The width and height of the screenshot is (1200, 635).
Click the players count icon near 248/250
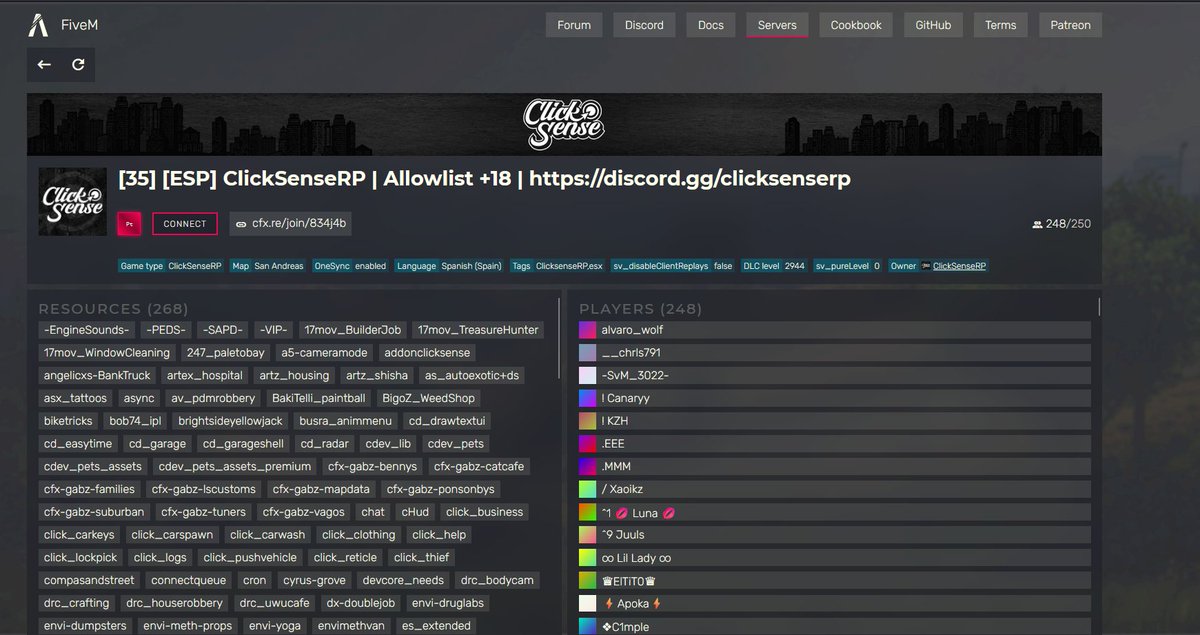[x=1037, y=224]
